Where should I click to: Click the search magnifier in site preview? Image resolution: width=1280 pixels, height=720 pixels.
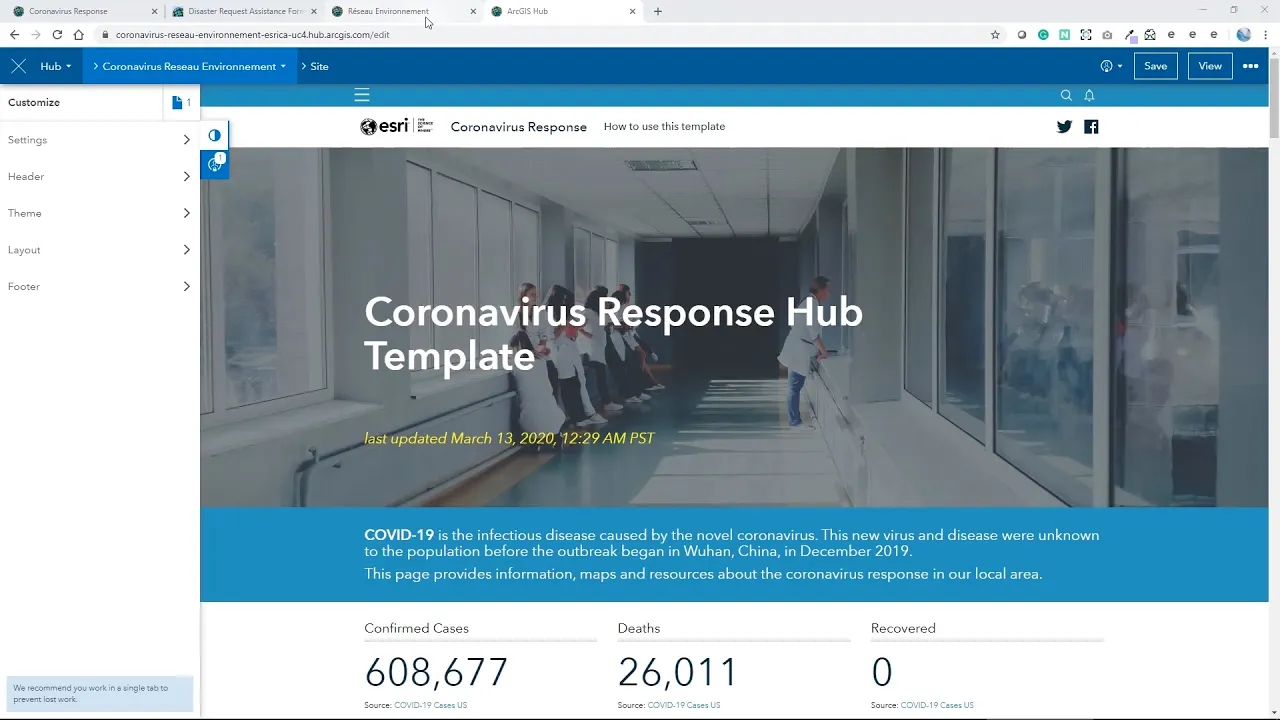click(x=1066, y=95)
